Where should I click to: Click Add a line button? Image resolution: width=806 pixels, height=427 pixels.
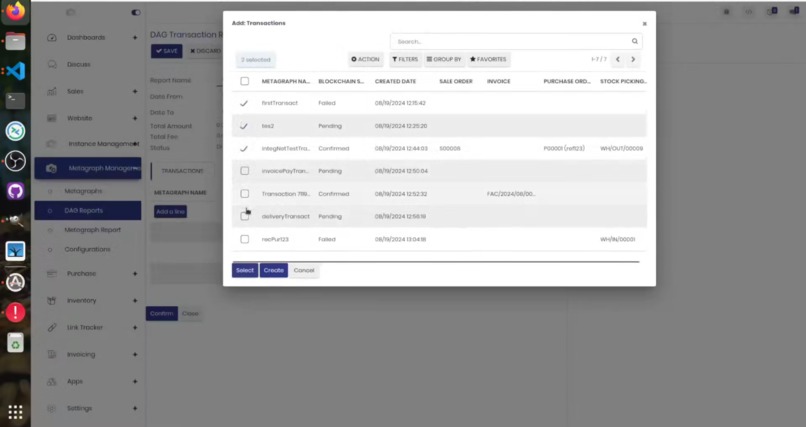point(170,212)
